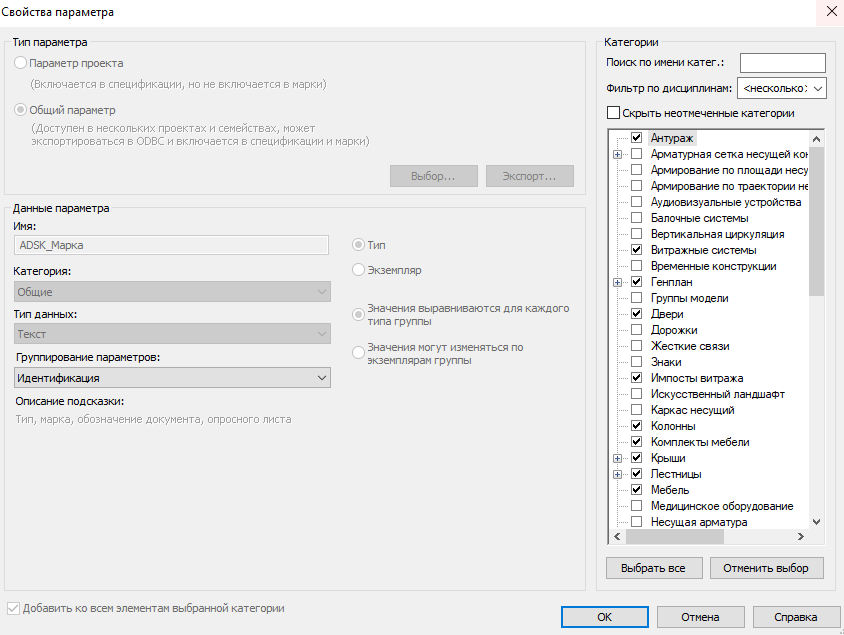Click scroll-up arrow of category list
The image size is (844, 635).
[x=816, y=139]
